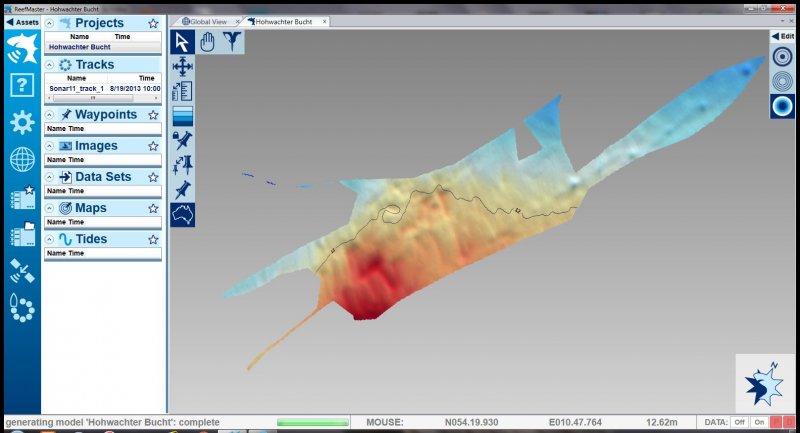Open global view globe sidebar icon
This screenshot has width=800, height=433.
click(22, 160)
